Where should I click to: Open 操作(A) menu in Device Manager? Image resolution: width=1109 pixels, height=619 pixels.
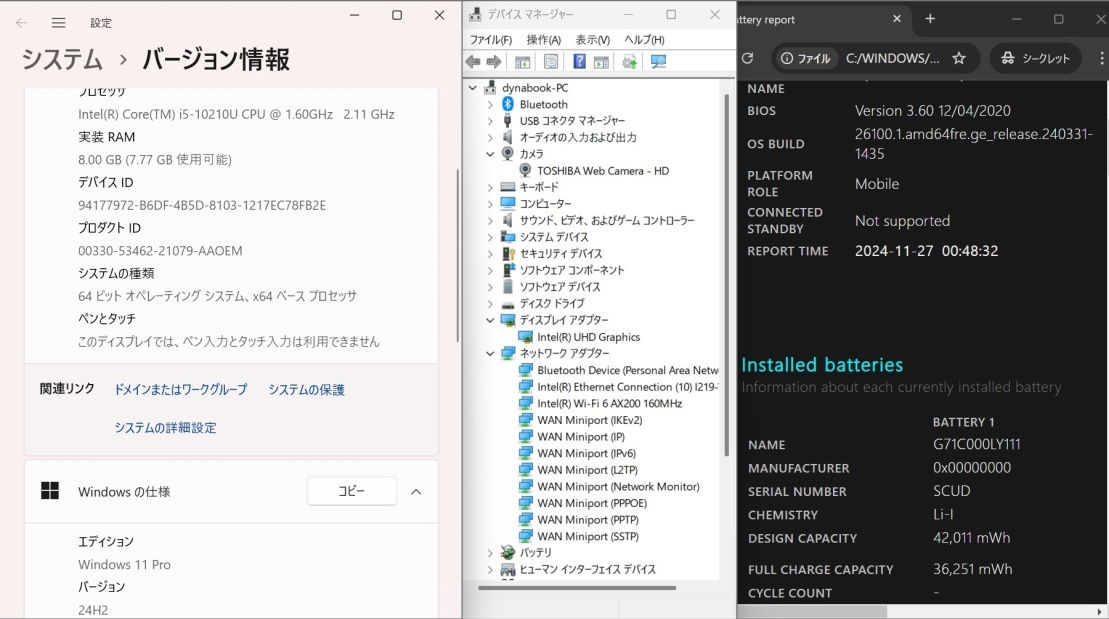point(543,40)
